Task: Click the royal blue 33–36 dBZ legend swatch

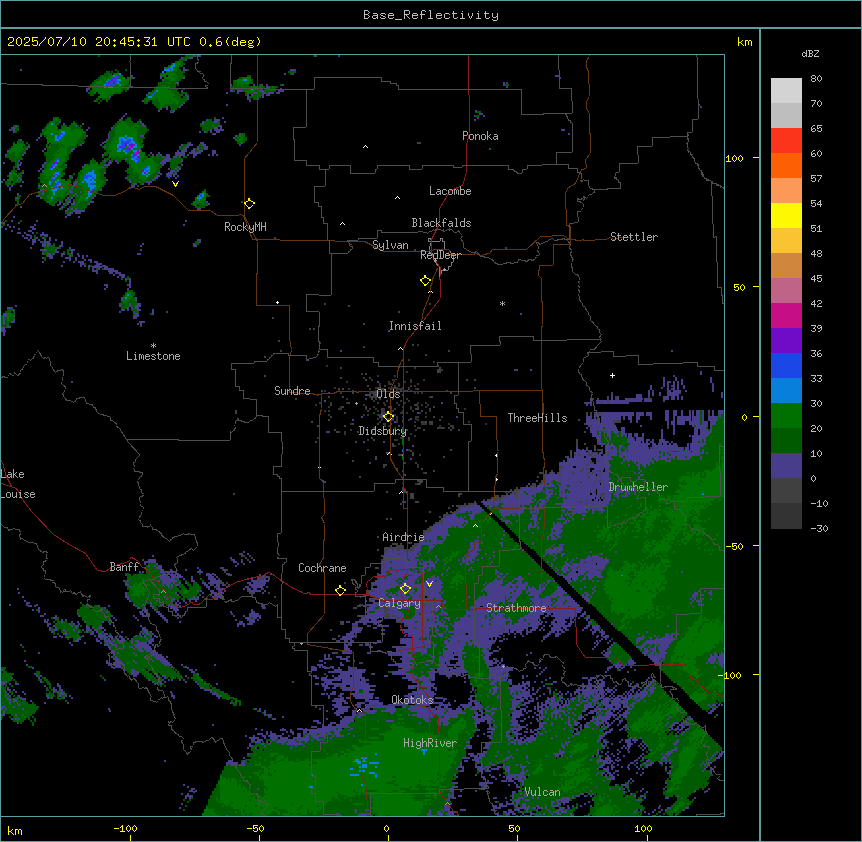Action: click(x=786, y=365)
